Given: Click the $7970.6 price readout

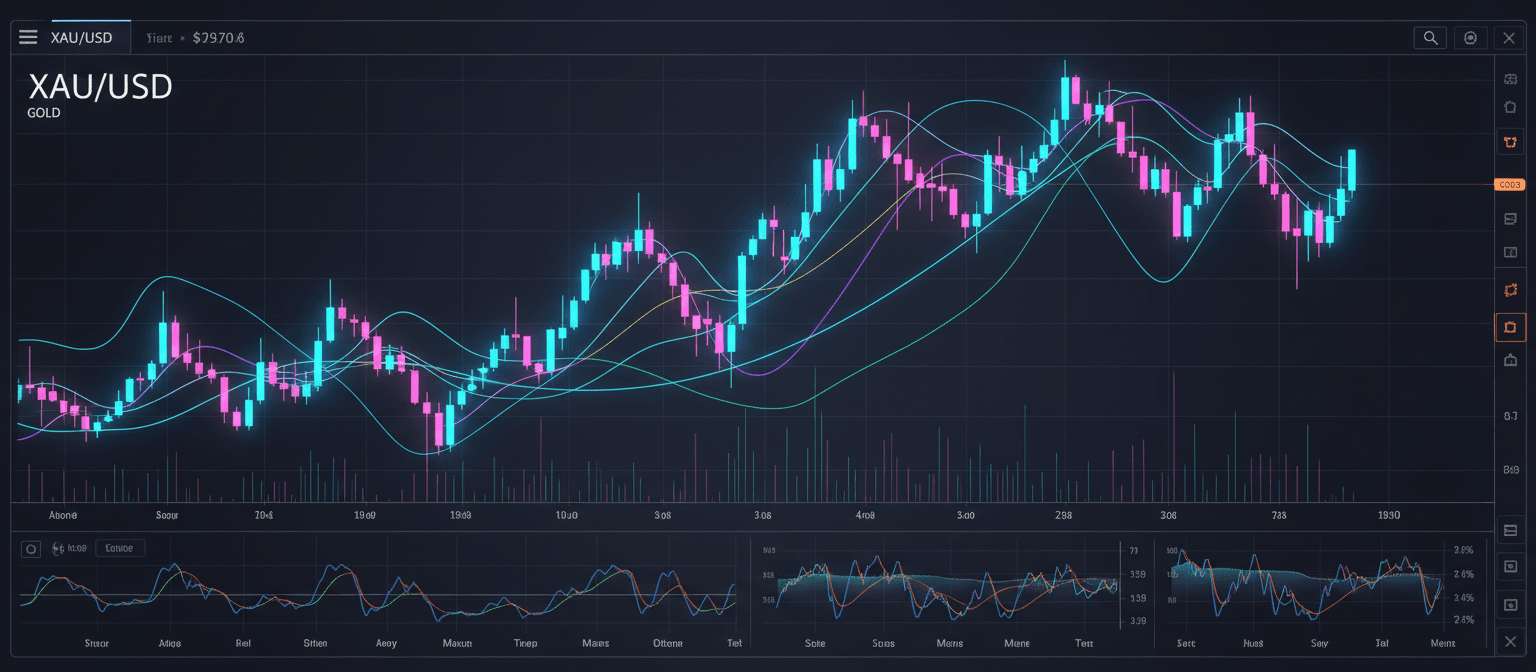Looking at the screenshot, I should click(219, 38).
